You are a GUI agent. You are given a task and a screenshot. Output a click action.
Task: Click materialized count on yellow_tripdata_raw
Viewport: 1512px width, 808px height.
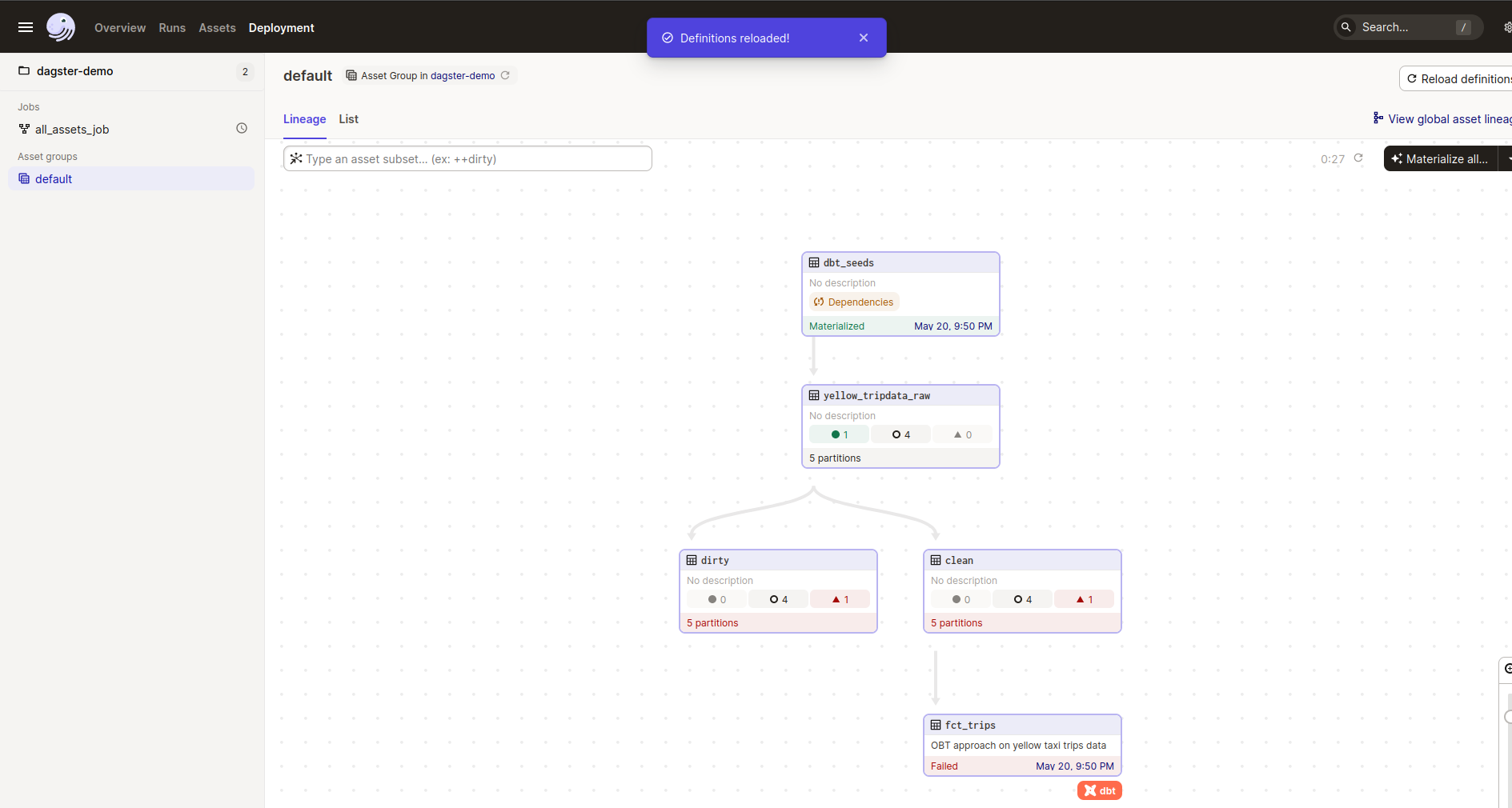[x=839, y=434]
